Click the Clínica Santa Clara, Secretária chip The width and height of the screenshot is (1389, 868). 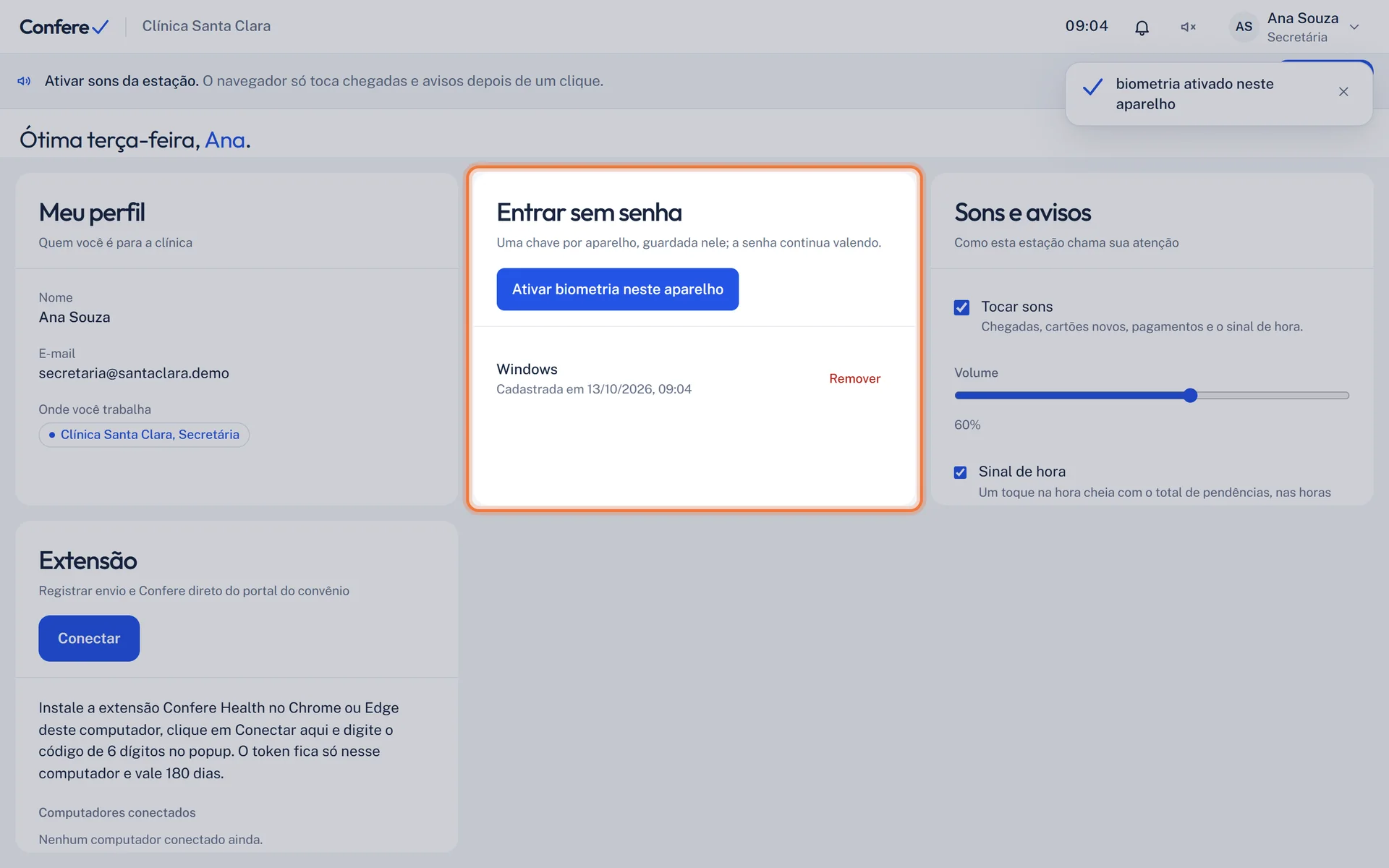(144, 435)
